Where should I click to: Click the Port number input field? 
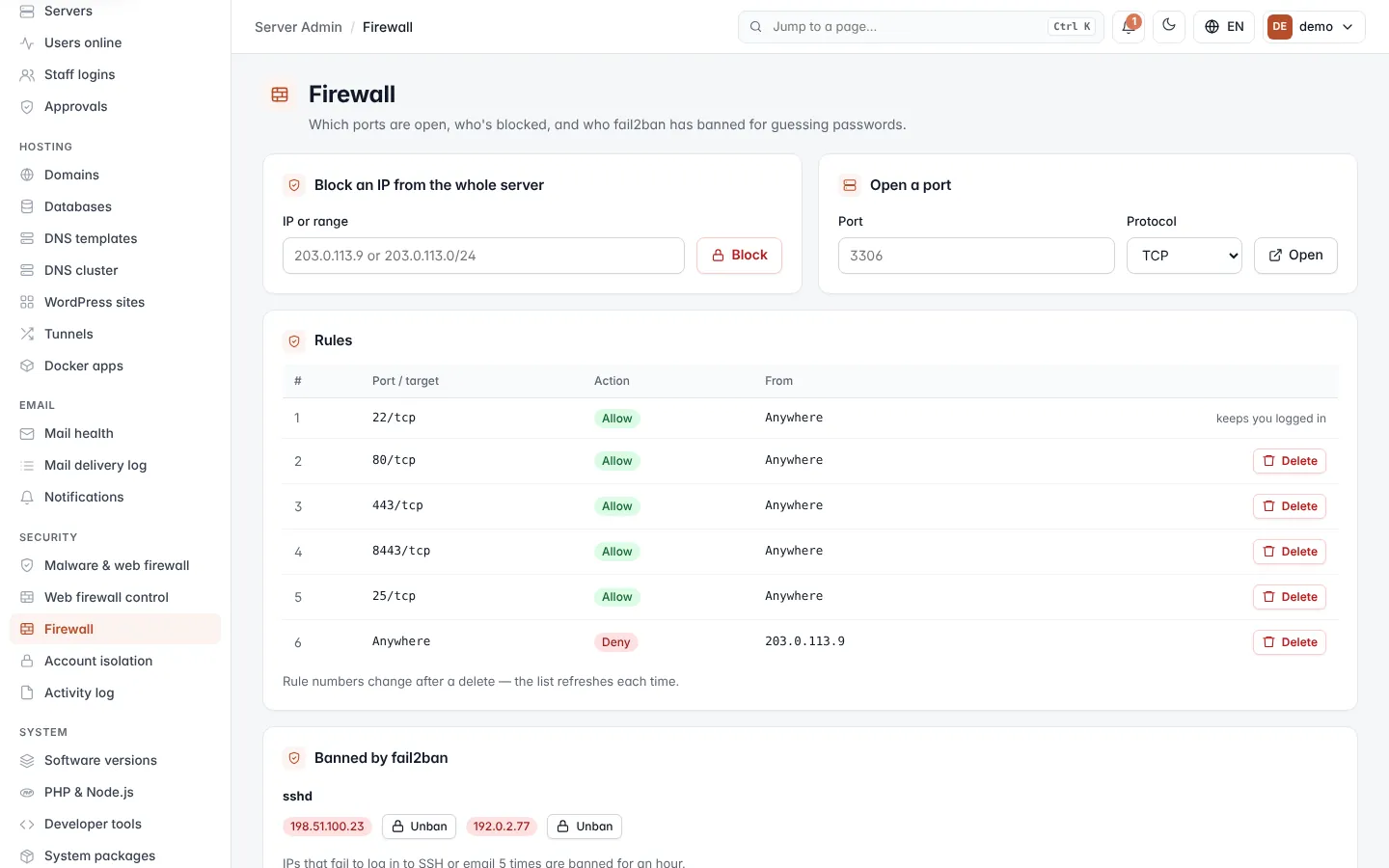[x=976, y=256]
